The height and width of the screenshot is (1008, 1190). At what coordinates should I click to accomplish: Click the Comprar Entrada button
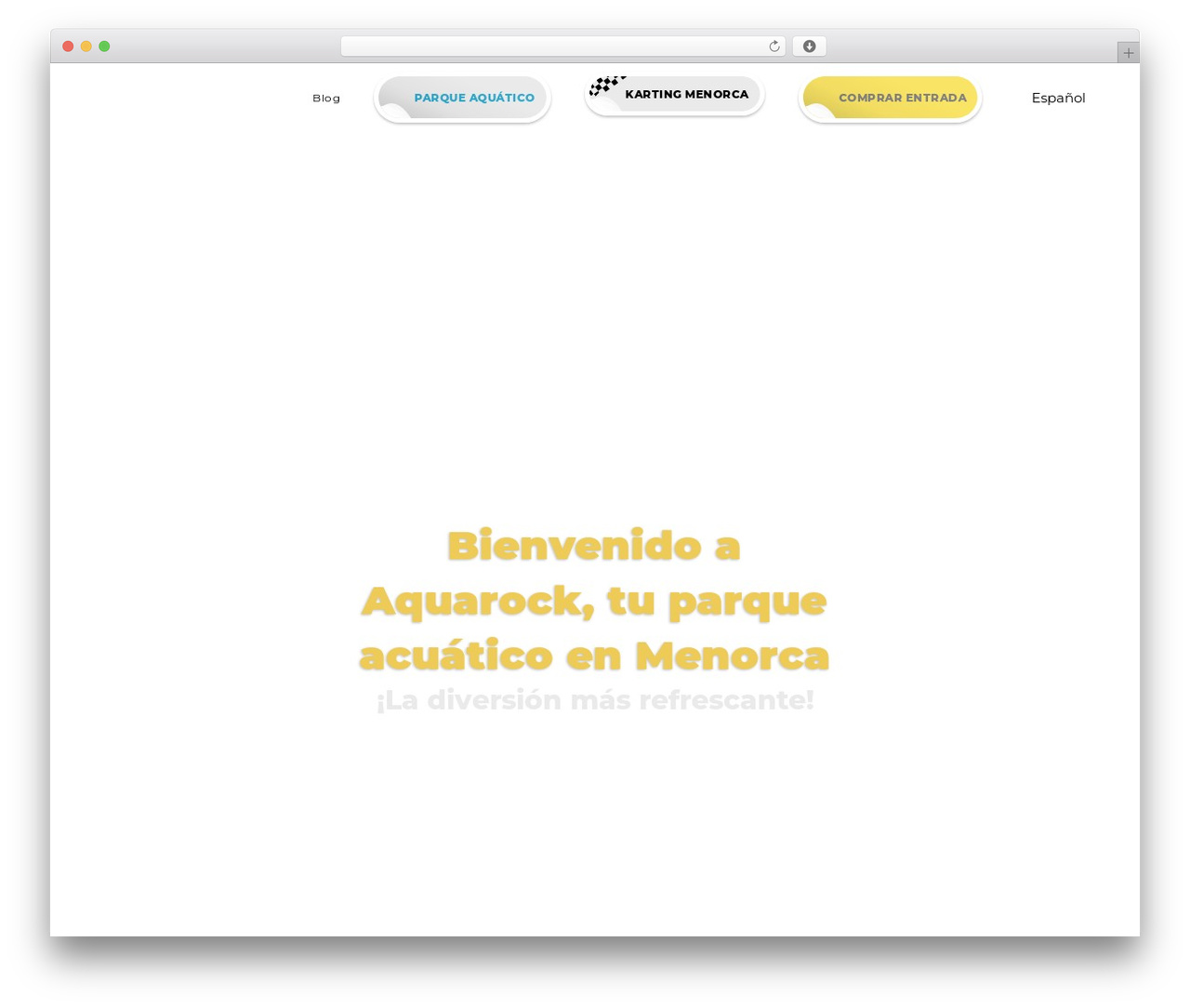(x=890, y=98)
